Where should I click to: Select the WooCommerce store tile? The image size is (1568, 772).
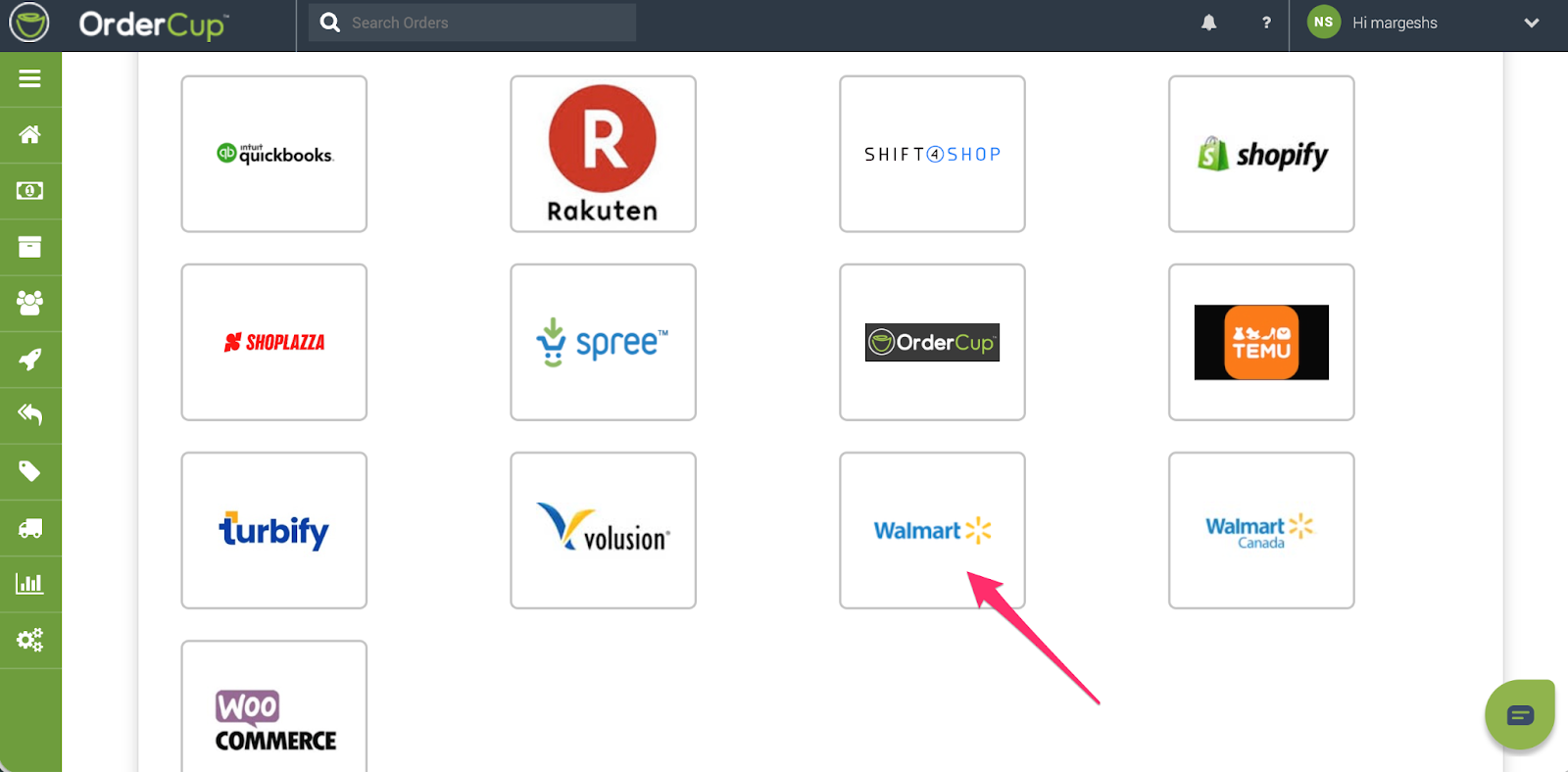click(x=274, y=706)
